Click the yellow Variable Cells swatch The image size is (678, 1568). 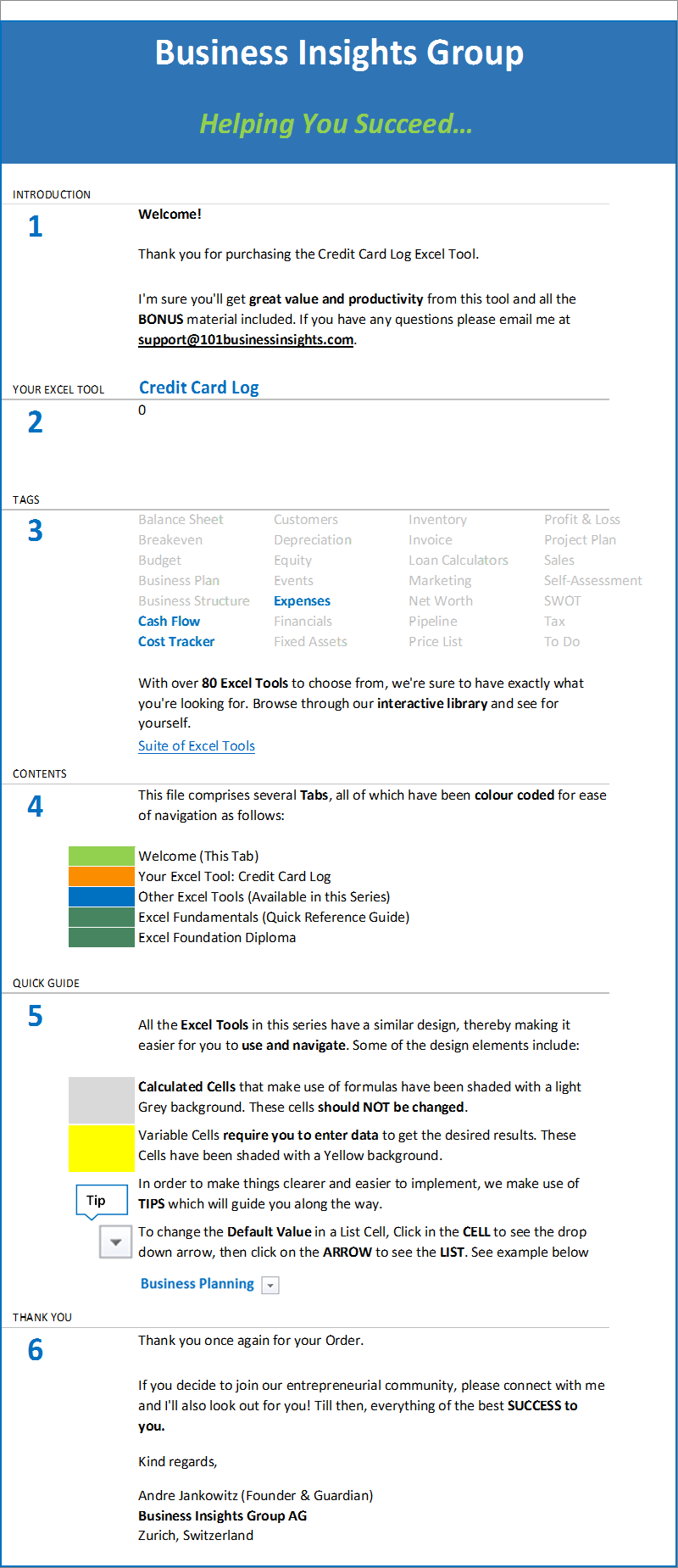[x=102, y=1148]
